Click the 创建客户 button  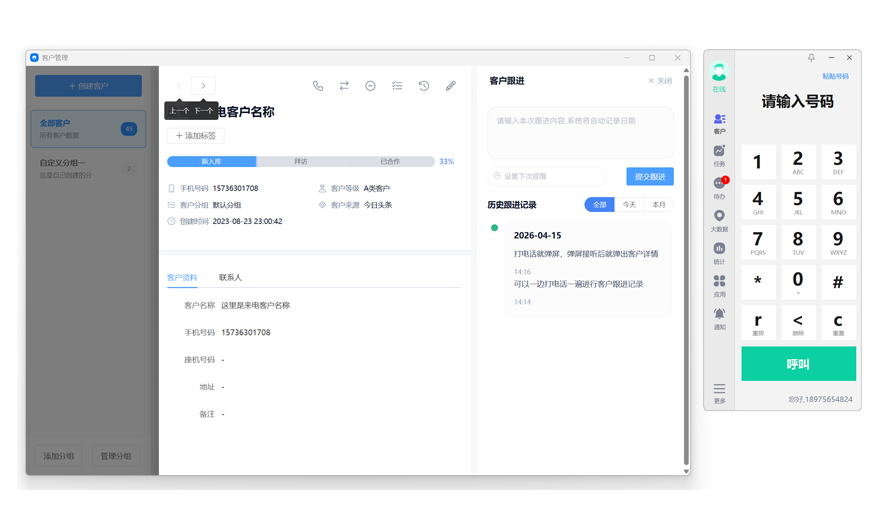(88, 86)
